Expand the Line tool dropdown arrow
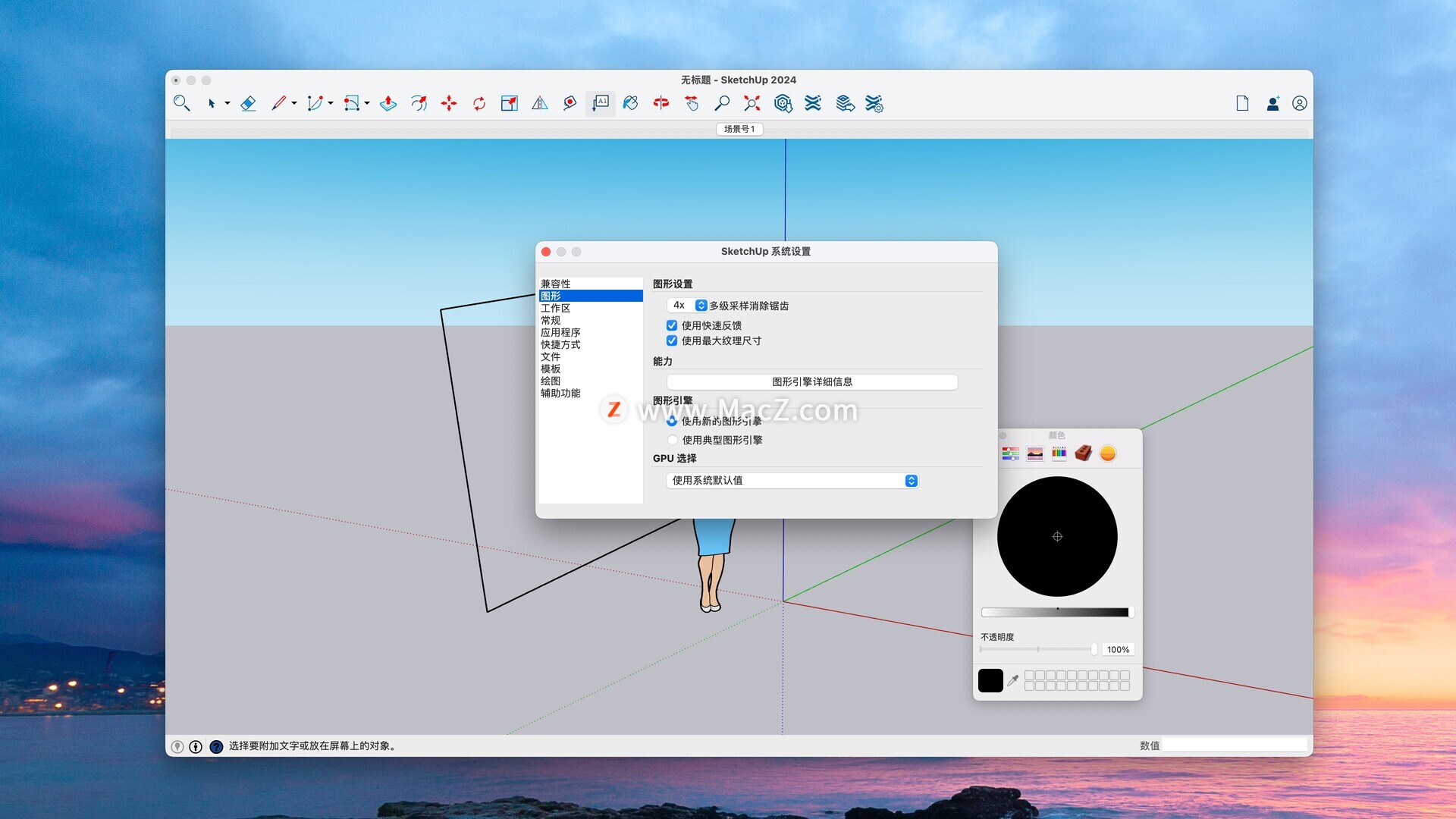This screenshot has width=1456, height=819. (294, 103)
